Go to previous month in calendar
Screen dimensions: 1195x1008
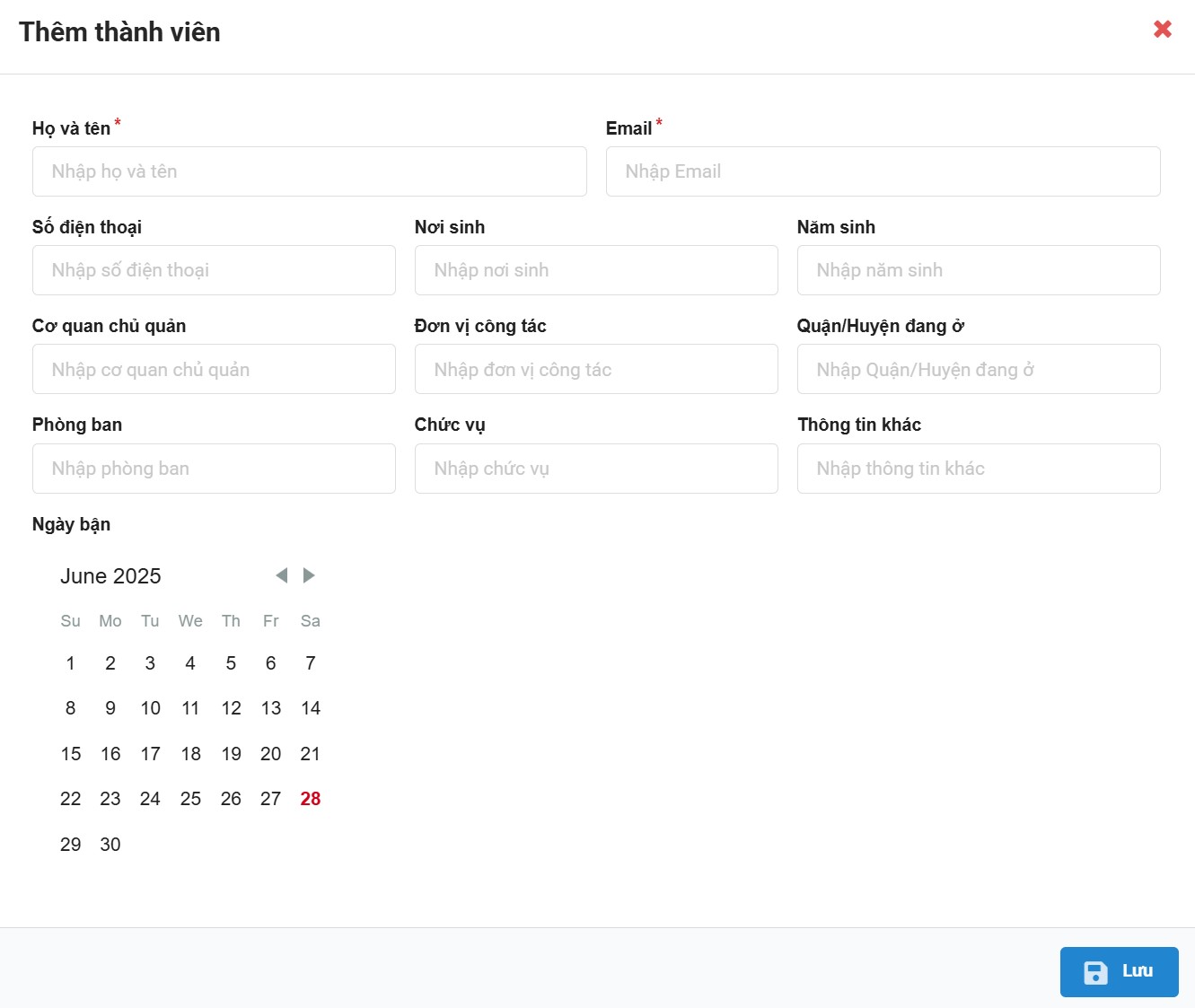click(x=281, y=575)
